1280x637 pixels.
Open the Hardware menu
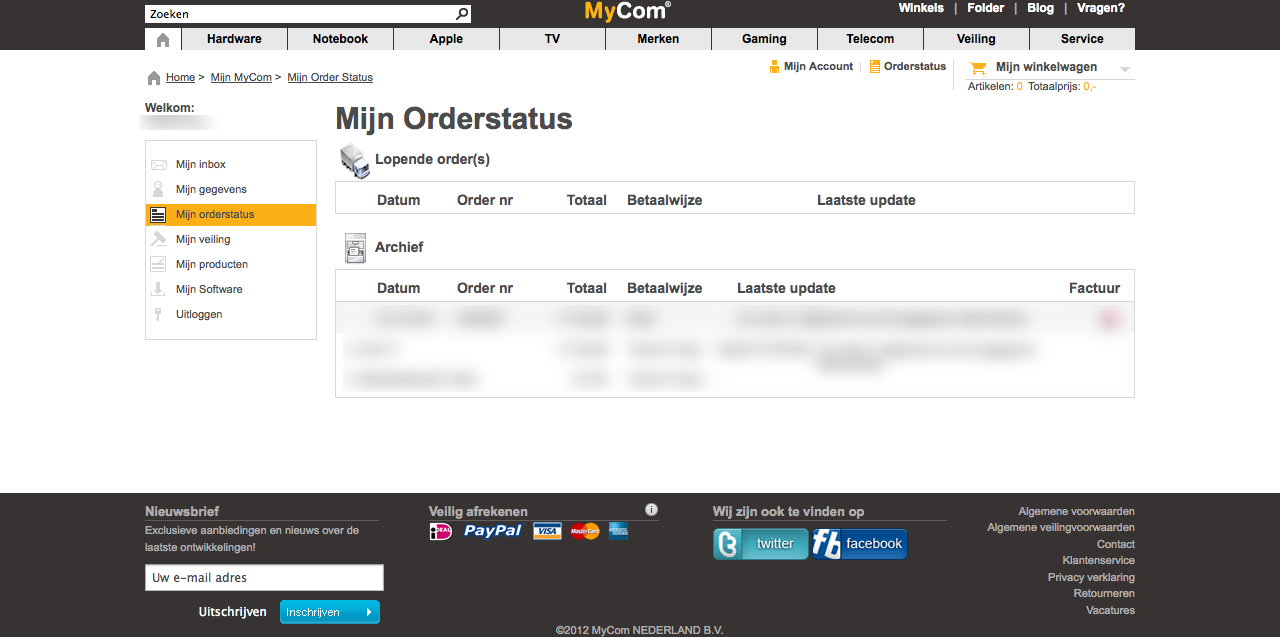pyautogui.click(x=234, y=39)
